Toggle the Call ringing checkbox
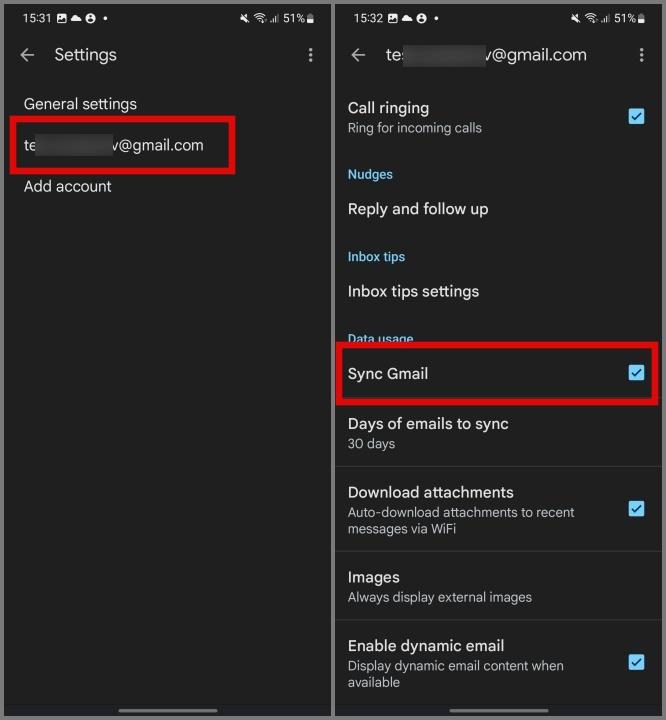This screenshot has width=666, height=720. [x=636, y=117]
